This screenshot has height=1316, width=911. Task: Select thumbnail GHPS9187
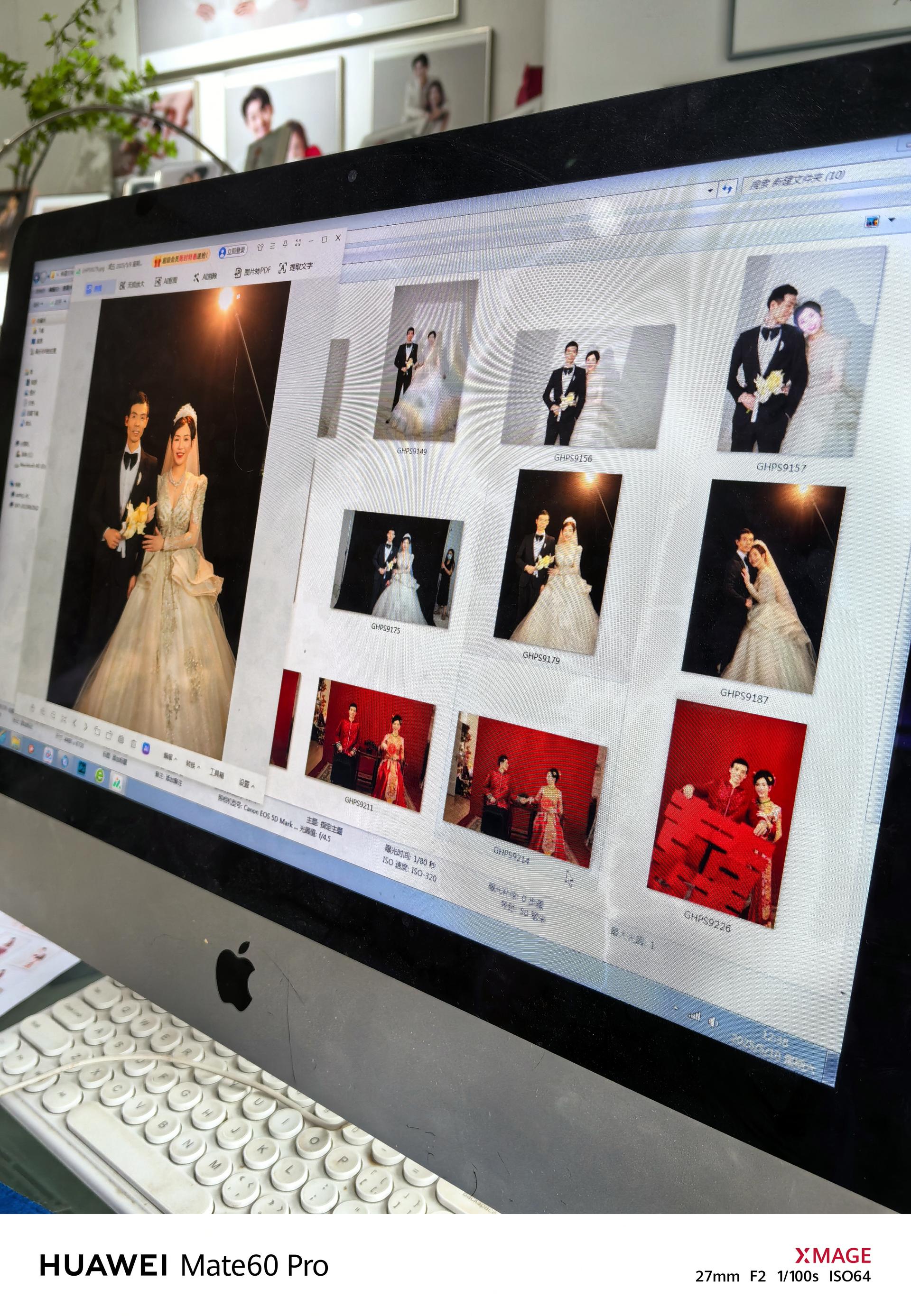click(764, 587)
